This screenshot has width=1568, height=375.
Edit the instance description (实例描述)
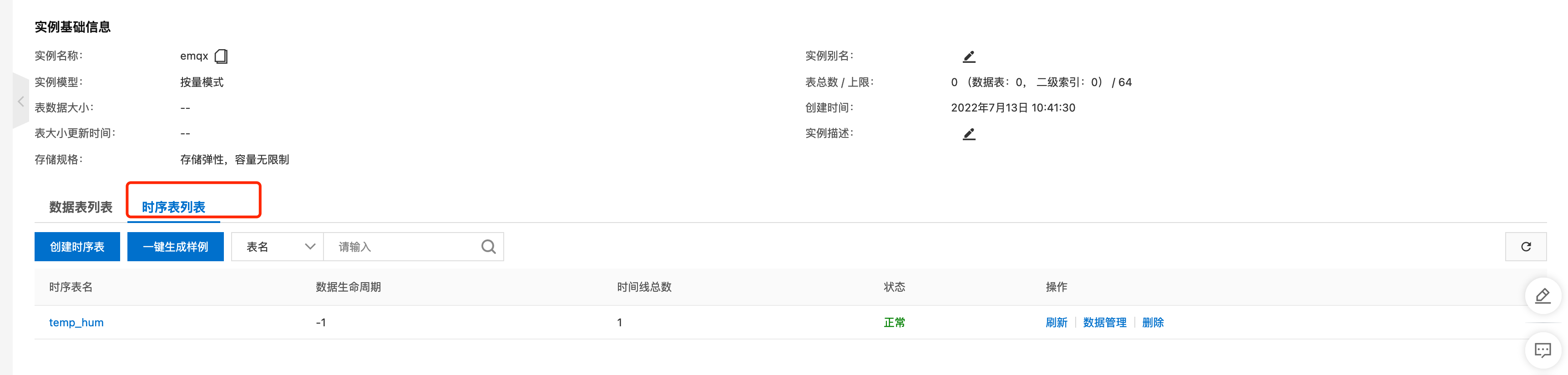click(x=968, y=134)
